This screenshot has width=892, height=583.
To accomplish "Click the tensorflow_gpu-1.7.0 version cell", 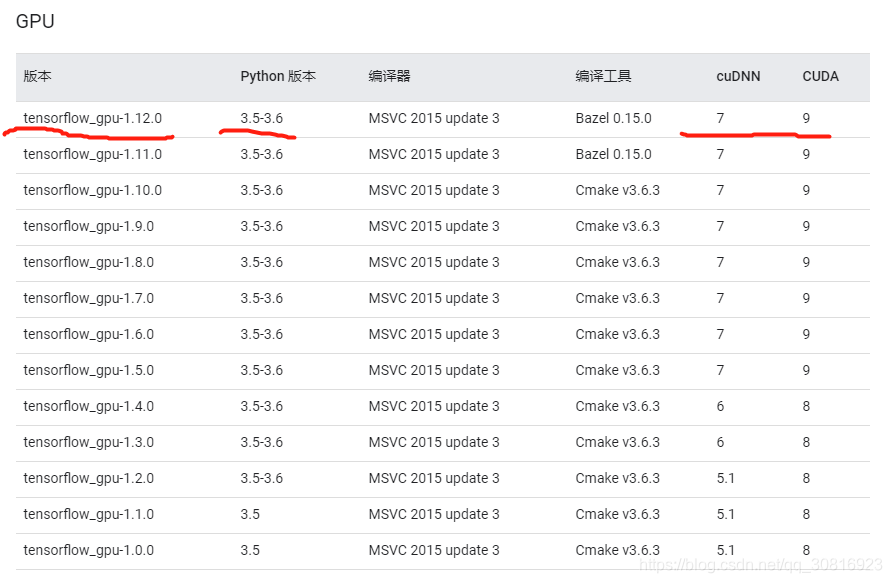I will [x=89, y=298].
